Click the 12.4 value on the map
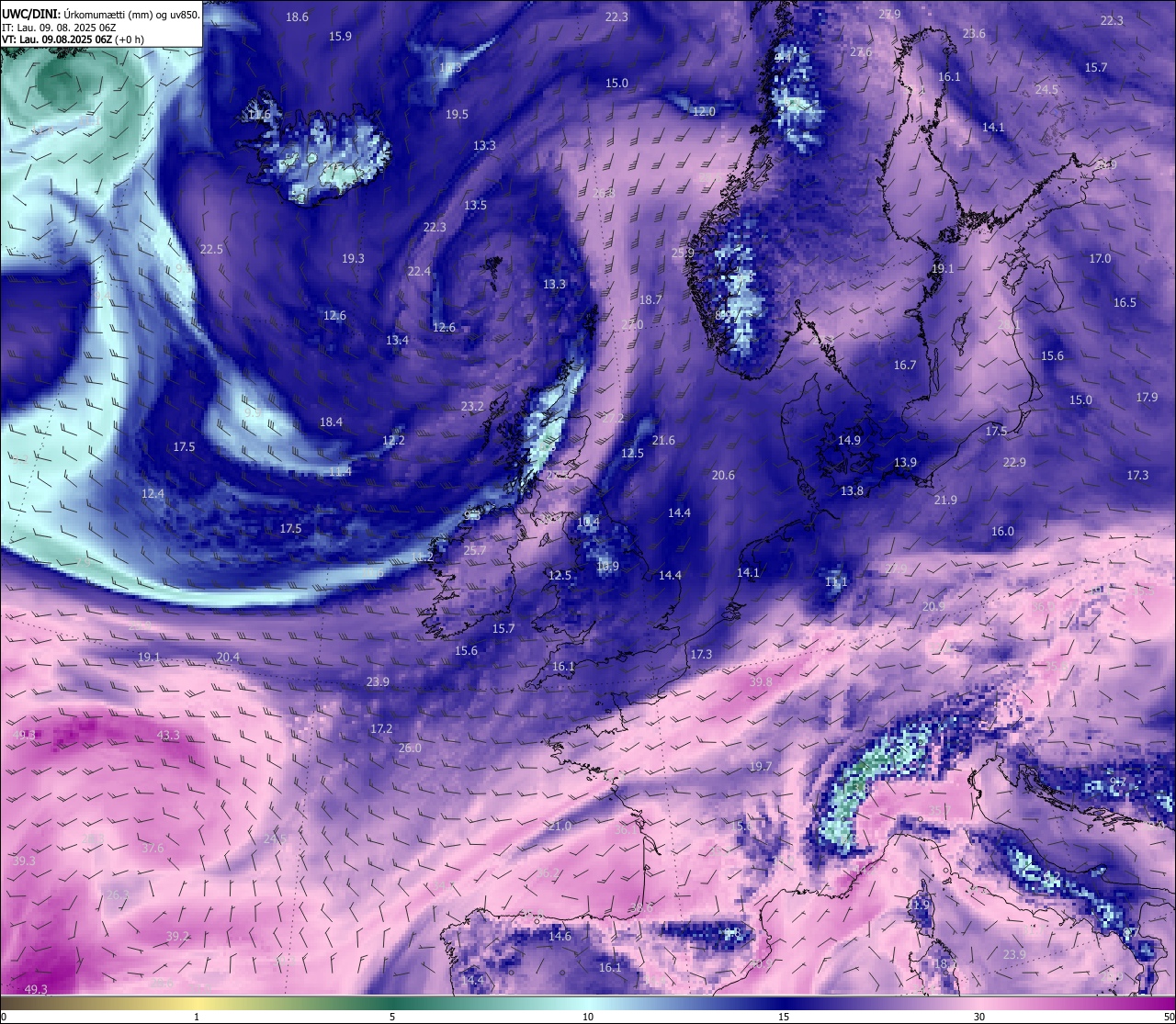 tap(153, 493)
